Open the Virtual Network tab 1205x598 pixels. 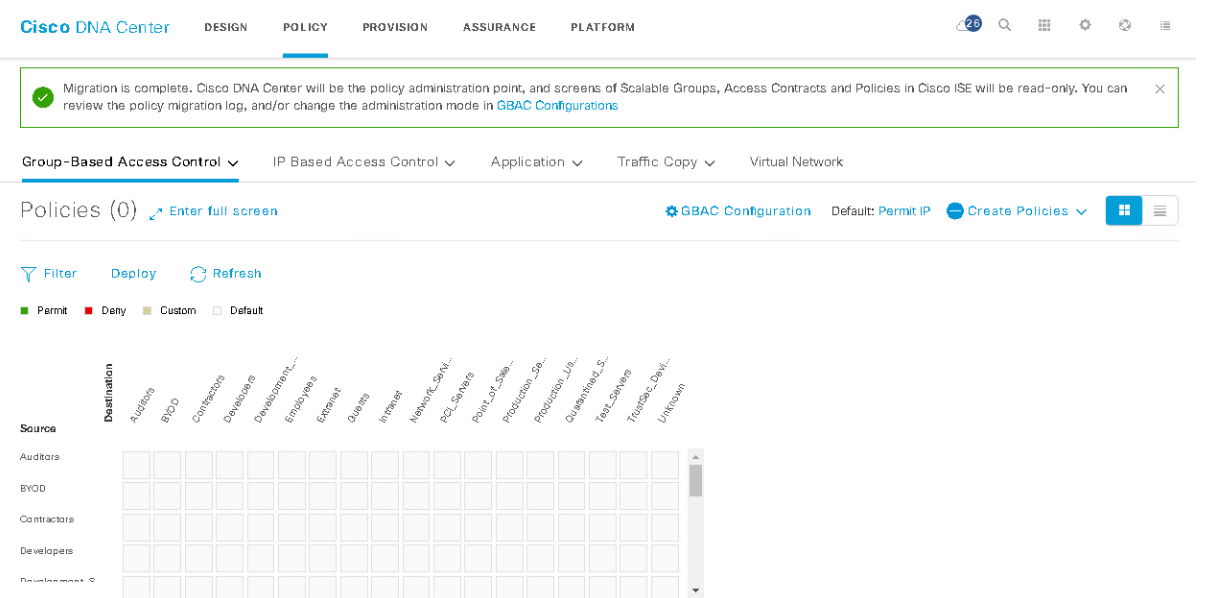pos(796,162)
